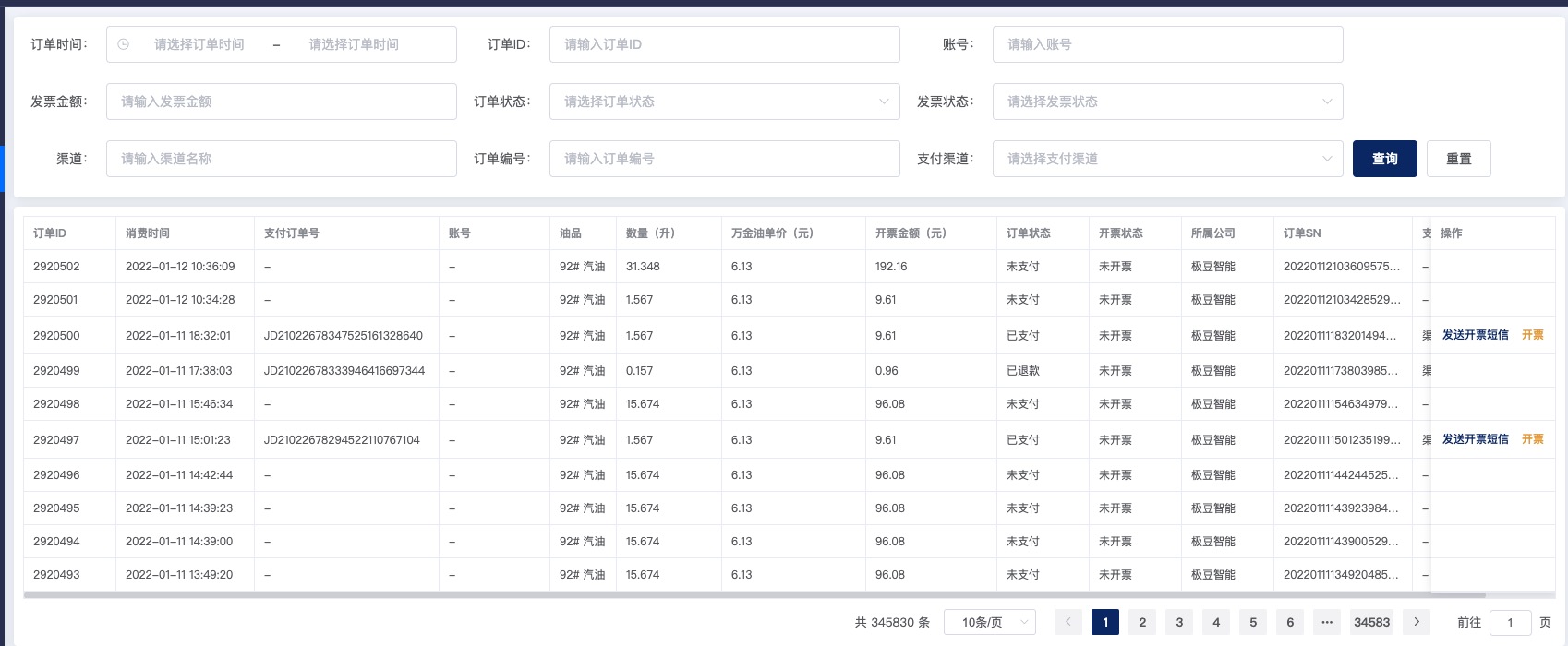Select page 5 in pagination
Image resolution: width=1568 pixels, height=646 pixels.
pyautogui.click(x=1253, y=622)
